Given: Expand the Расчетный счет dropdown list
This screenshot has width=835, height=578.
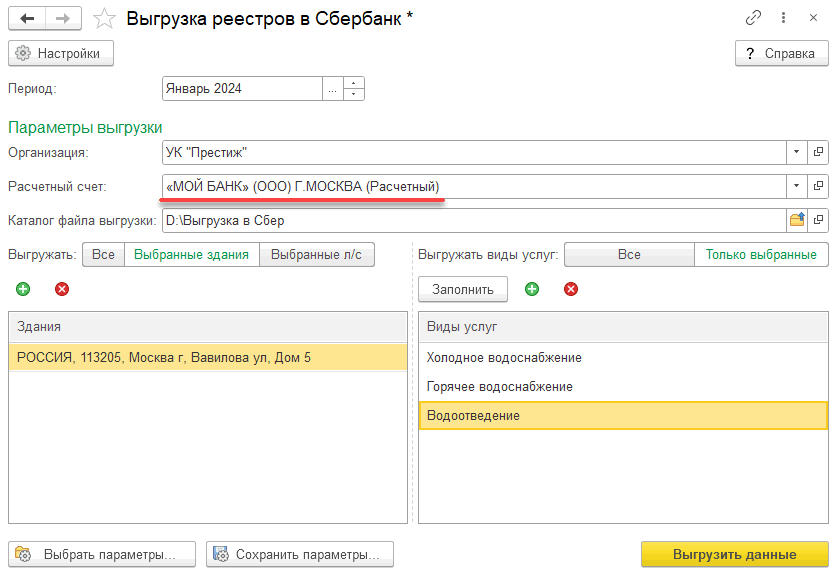Looking at the screenshot, I should pyautogui.click(x=797, y=186).
